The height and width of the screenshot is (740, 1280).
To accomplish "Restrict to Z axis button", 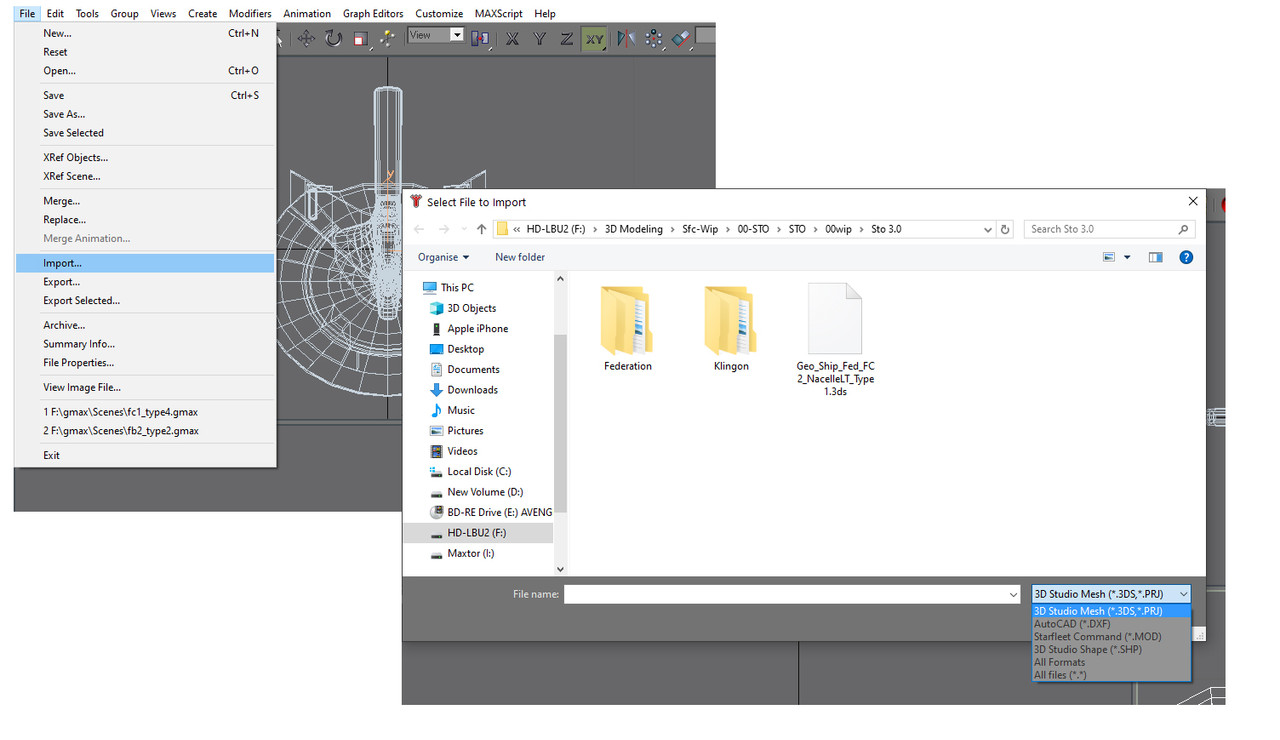I will coord(566,39).
